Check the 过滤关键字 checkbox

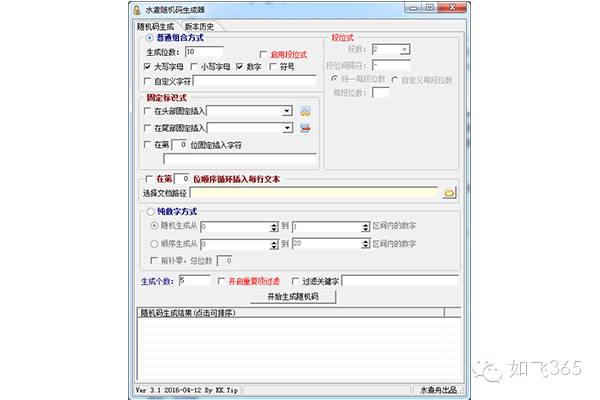tap(295, 281)
